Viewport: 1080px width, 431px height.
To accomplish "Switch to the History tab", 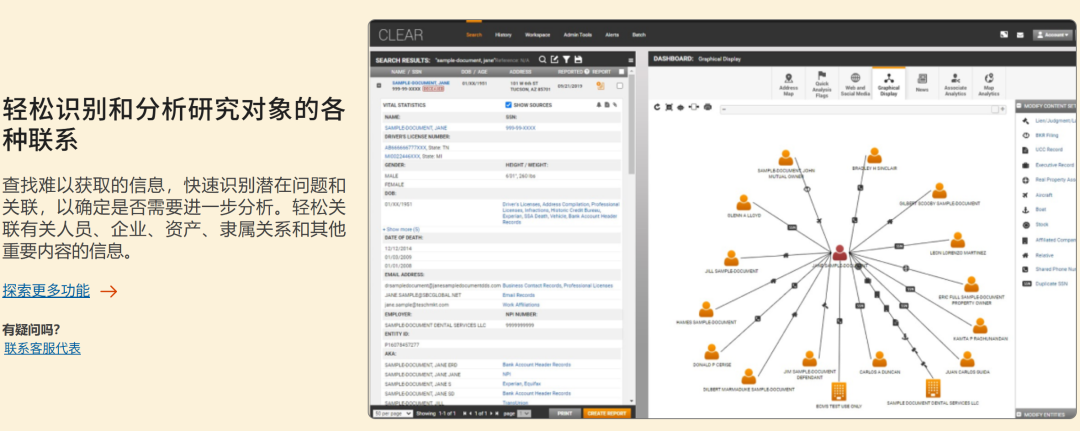I will [x=503, y=35].
